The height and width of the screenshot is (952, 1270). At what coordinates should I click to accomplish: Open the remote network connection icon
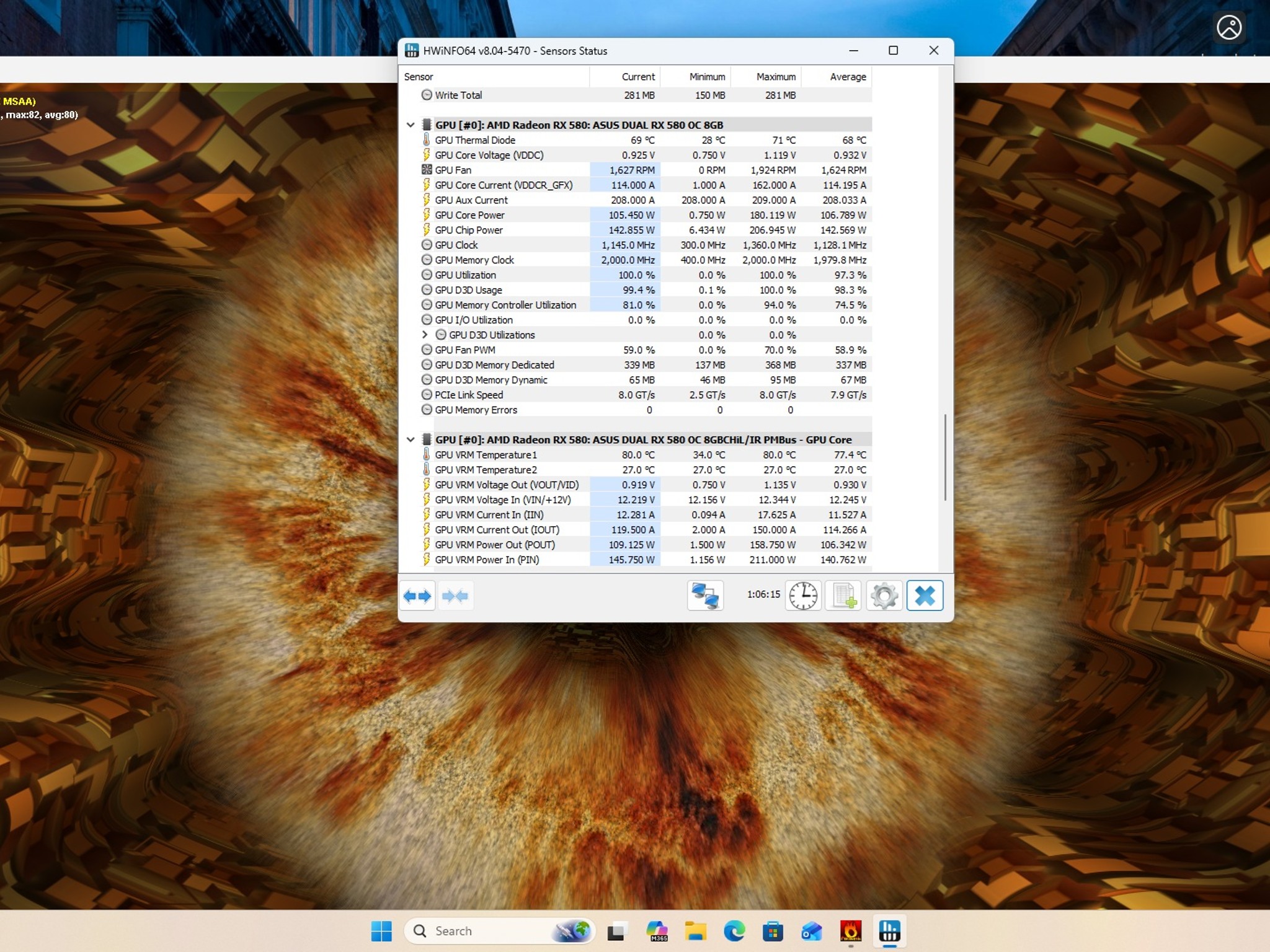tap(705, 596)
